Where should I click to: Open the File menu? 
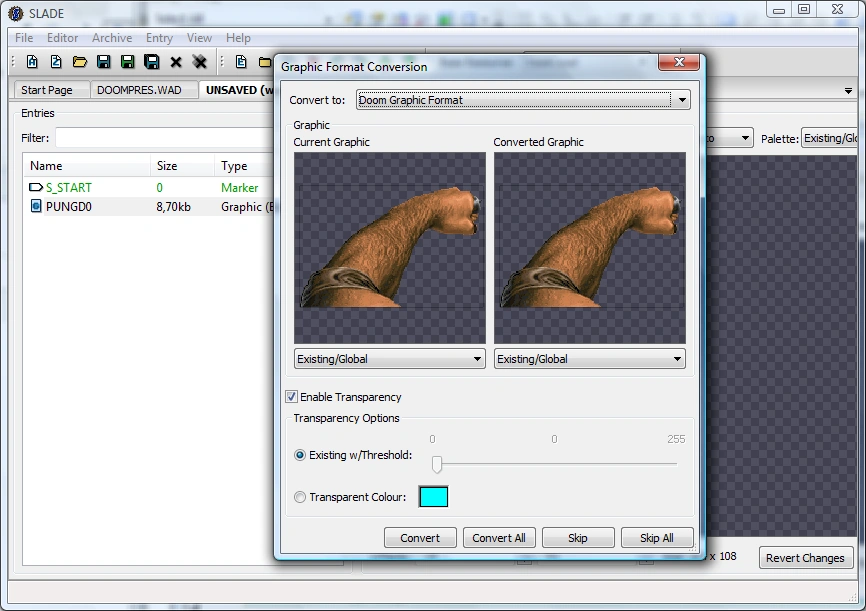click(24, 38)
